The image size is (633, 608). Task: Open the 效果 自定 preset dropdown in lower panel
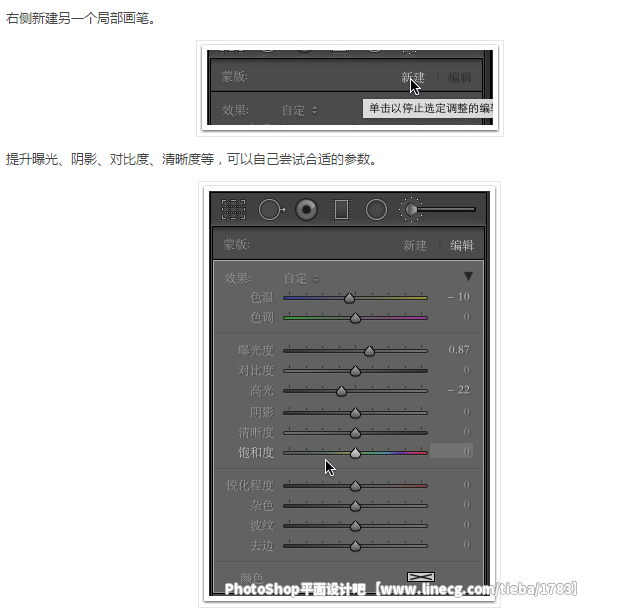(301, 279)
